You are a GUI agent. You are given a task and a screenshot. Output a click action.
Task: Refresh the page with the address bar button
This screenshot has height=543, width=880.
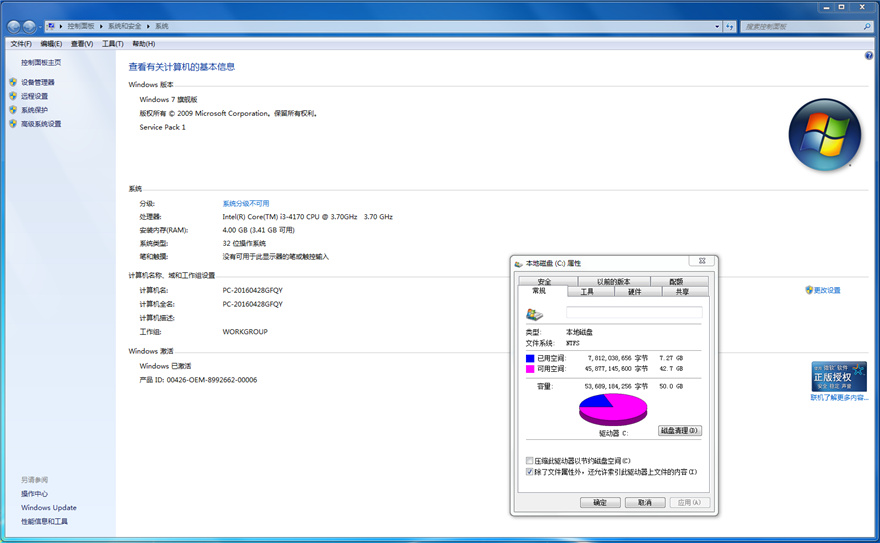729,26
